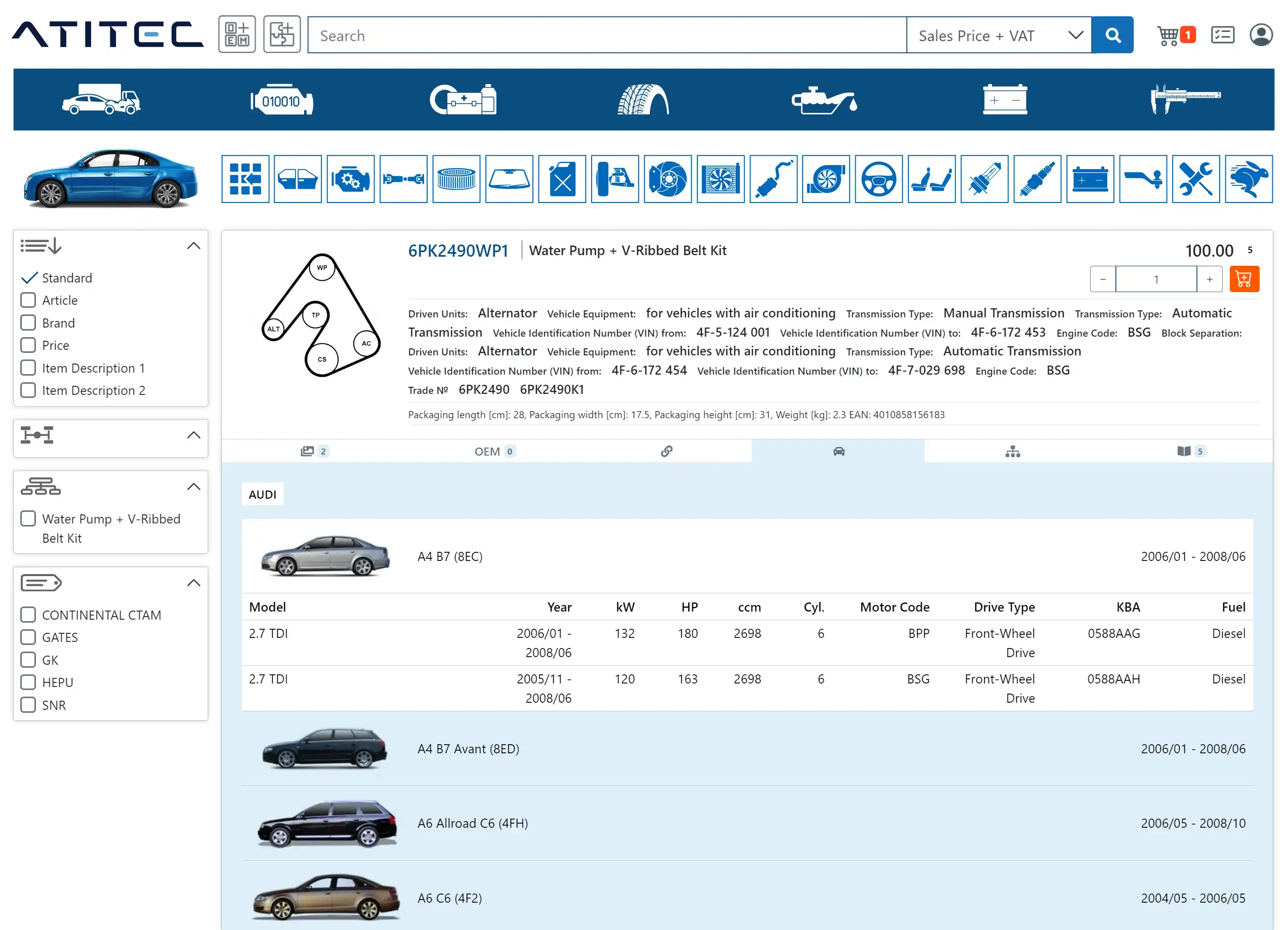Open the exhaust system group
This screenshot has width=1288, height=930.
click(773, 179)
